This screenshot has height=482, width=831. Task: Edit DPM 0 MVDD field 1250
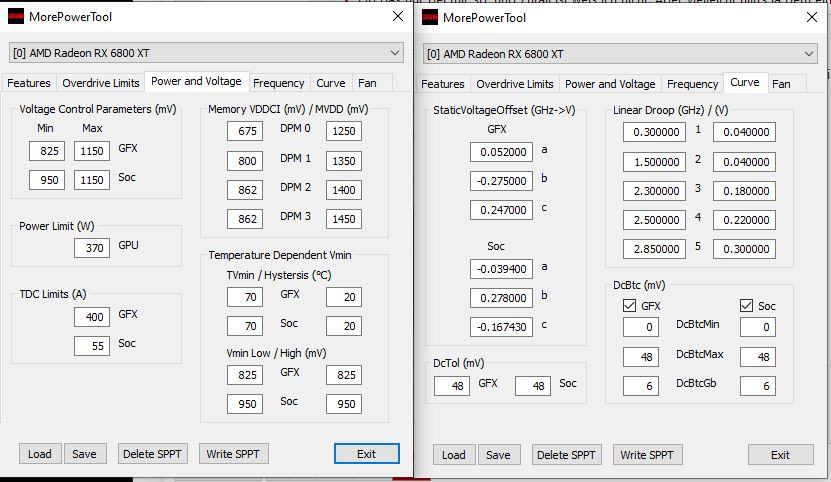point(344,131)
